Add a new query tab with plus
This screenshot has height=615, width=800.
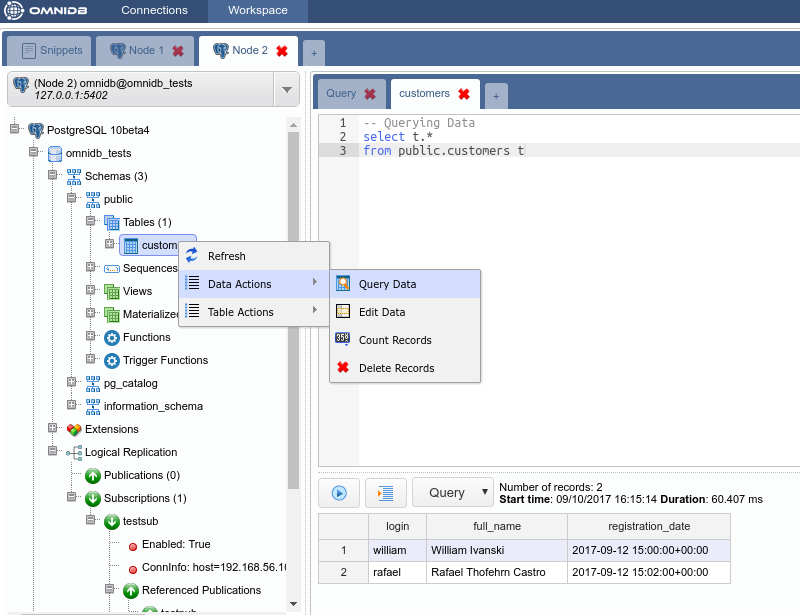(496, 96)
